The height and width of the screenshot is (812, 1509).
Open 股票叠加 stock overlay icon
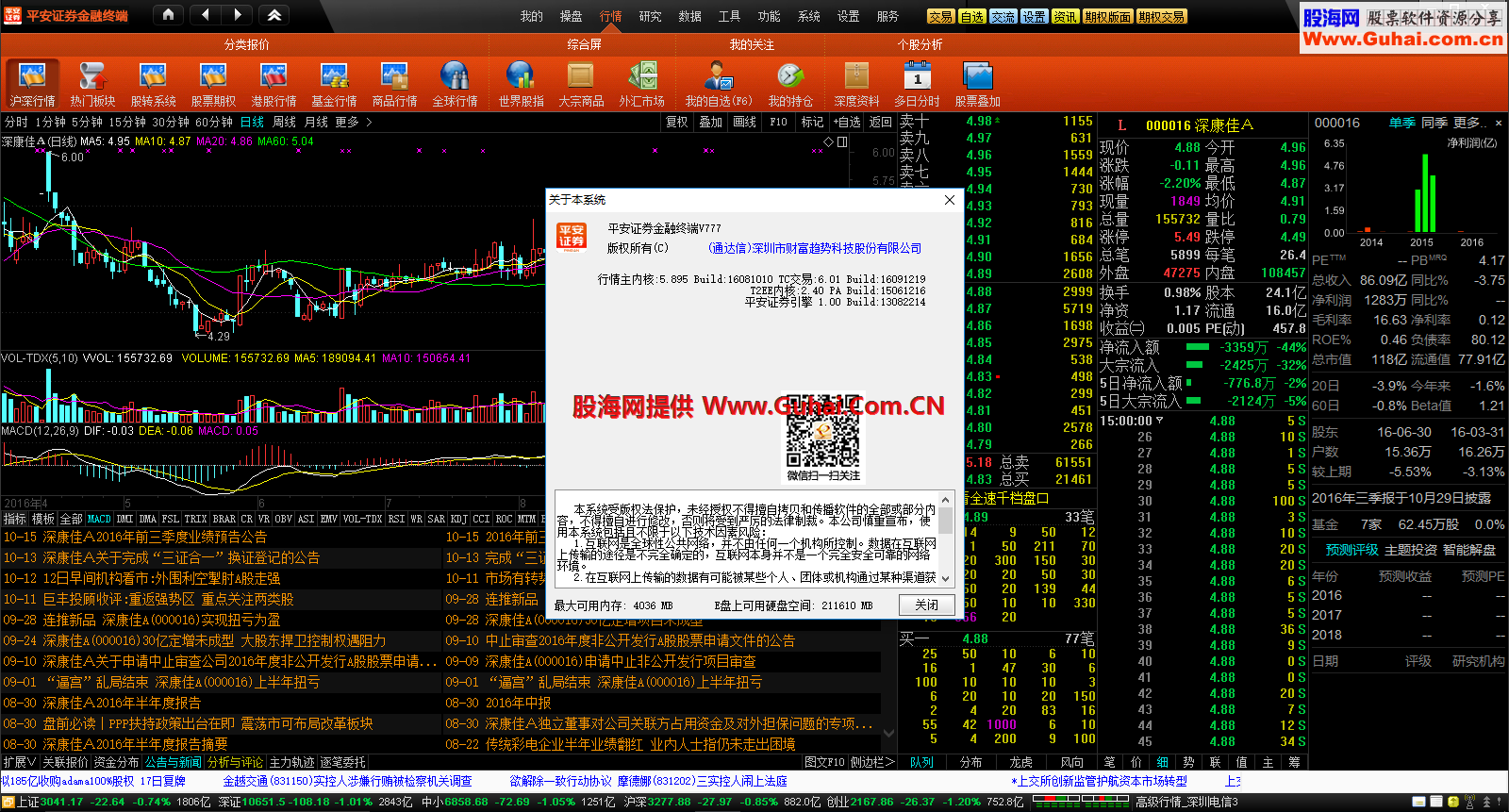(x=977, y=84)
